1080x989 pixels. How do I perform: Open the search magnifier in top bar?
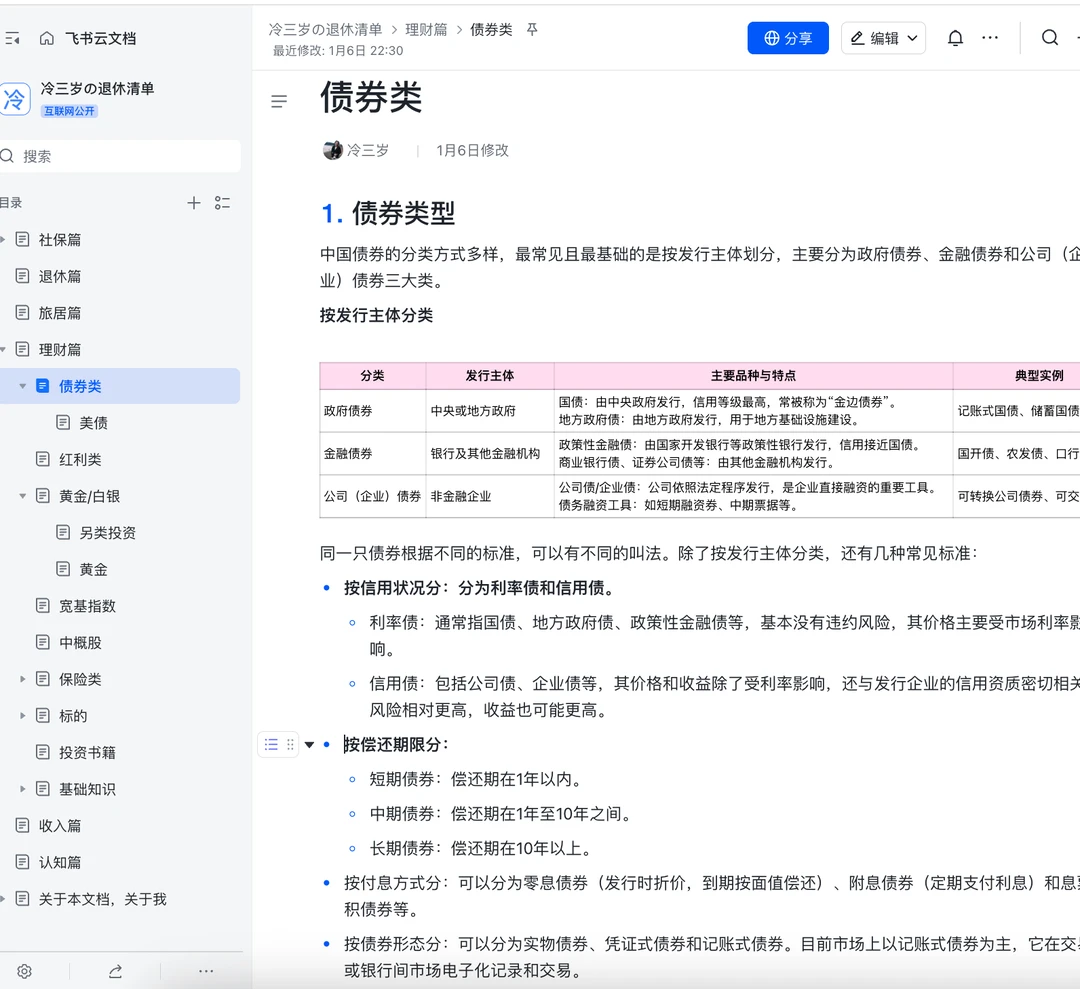point(1049,38)
